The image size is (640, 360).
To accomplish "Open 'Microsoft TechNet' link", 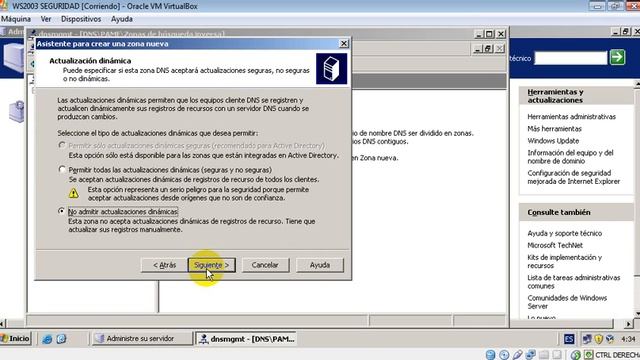I will [555, 245].
